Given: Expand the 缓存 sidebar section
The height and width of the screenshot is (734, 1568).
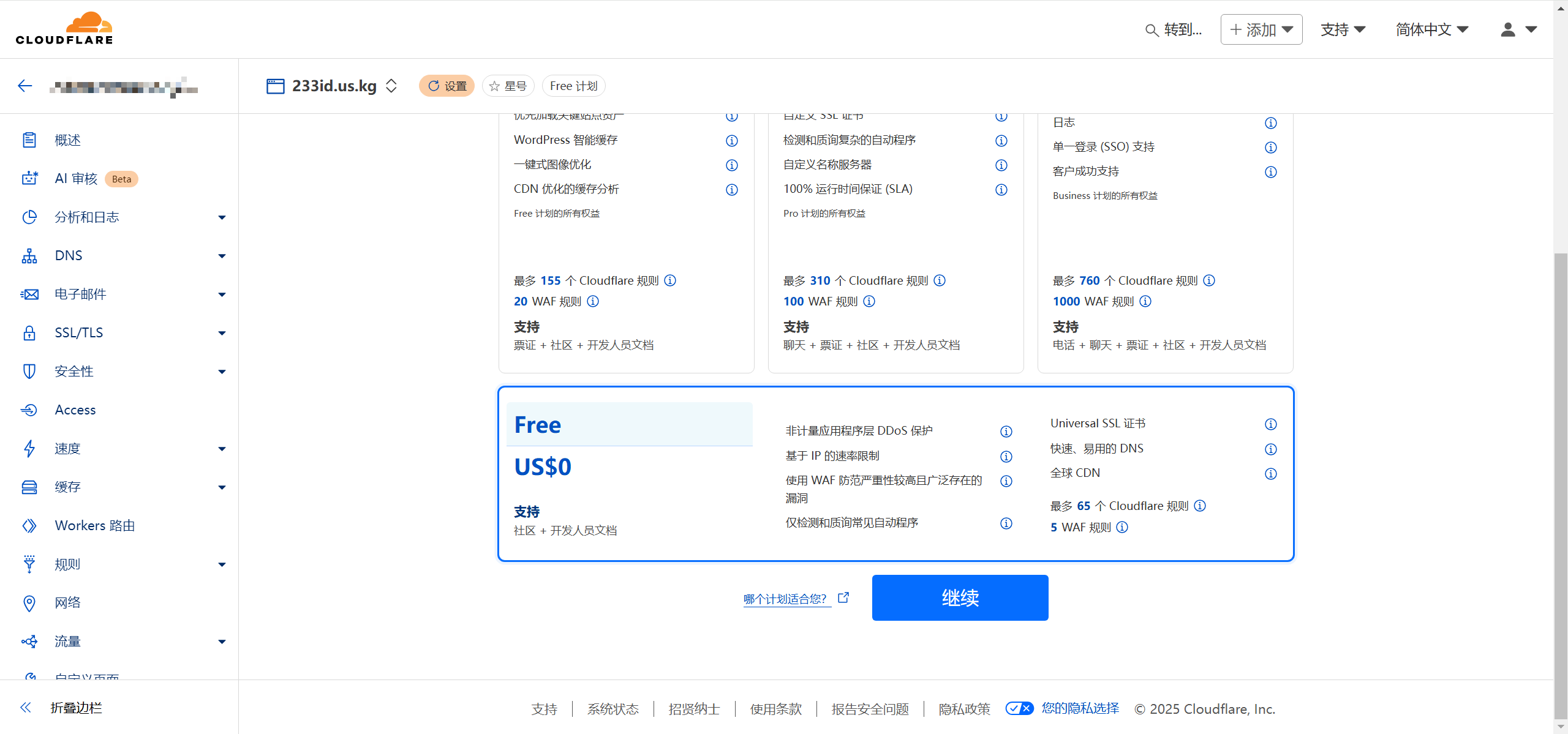Looking at the screenshot, I should 222,487.
